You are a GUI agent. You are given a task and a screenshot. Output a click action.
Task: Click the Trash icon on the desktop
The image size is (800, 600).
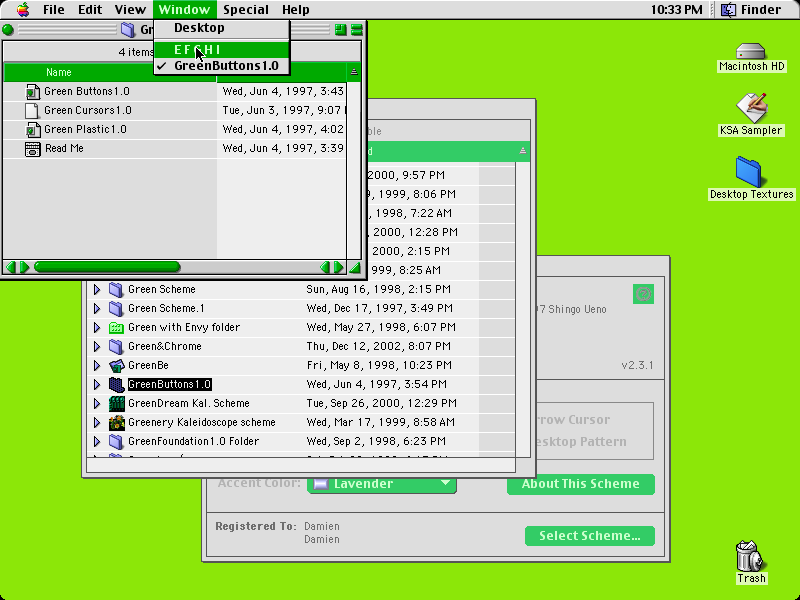click(750, 556)
